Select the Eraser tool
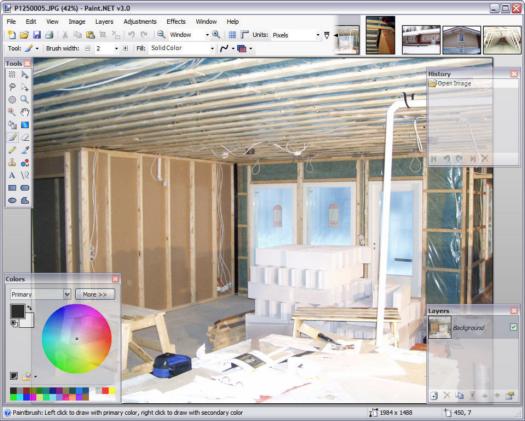 click(25, 137)
